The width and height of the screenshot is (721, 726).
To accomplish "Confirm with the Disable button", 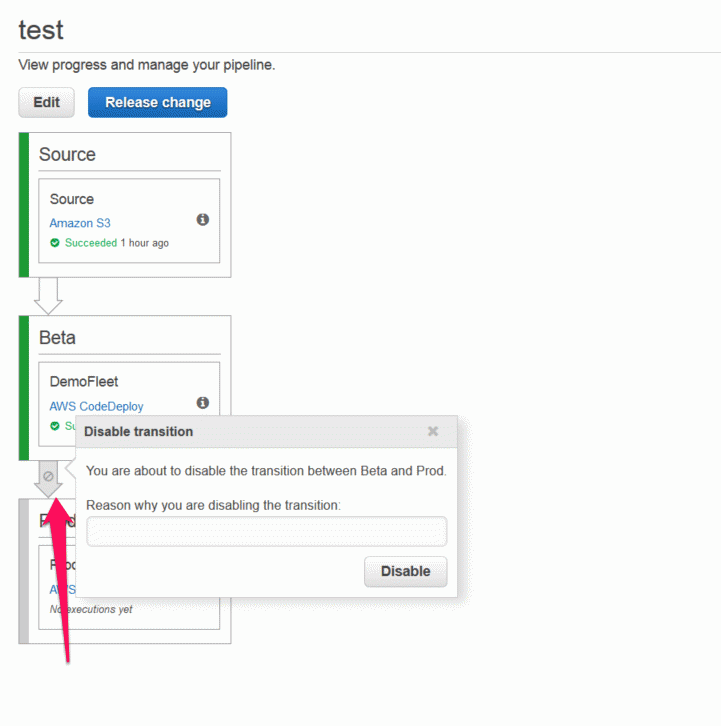I will tap(406, 571).
